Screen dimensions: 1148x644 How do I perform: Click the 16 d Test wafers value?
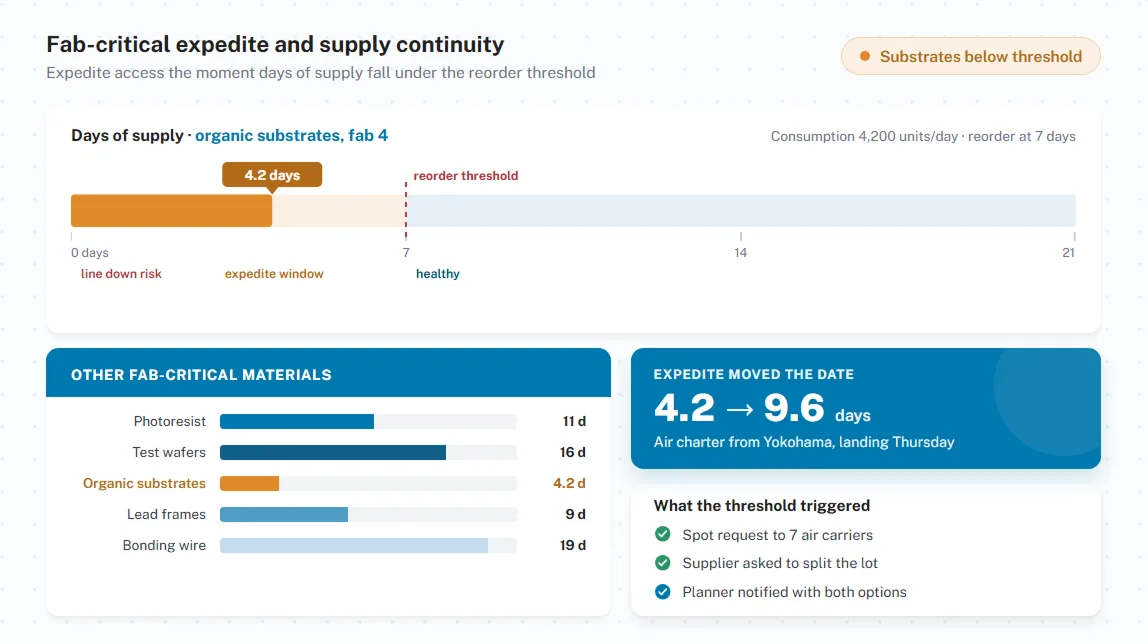point(573,452)
